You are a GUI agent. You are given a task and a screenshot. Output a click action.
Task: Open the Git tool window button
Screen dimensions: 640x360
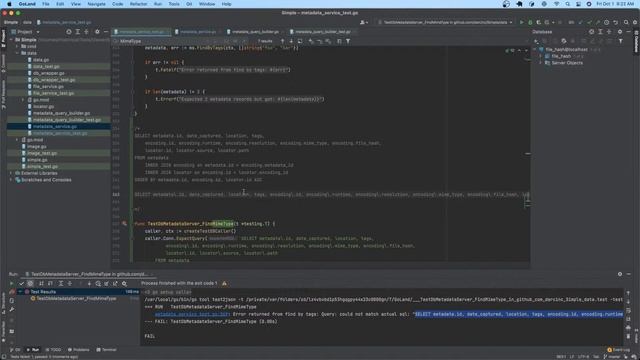pyautogui.click(x=14, y=350)
